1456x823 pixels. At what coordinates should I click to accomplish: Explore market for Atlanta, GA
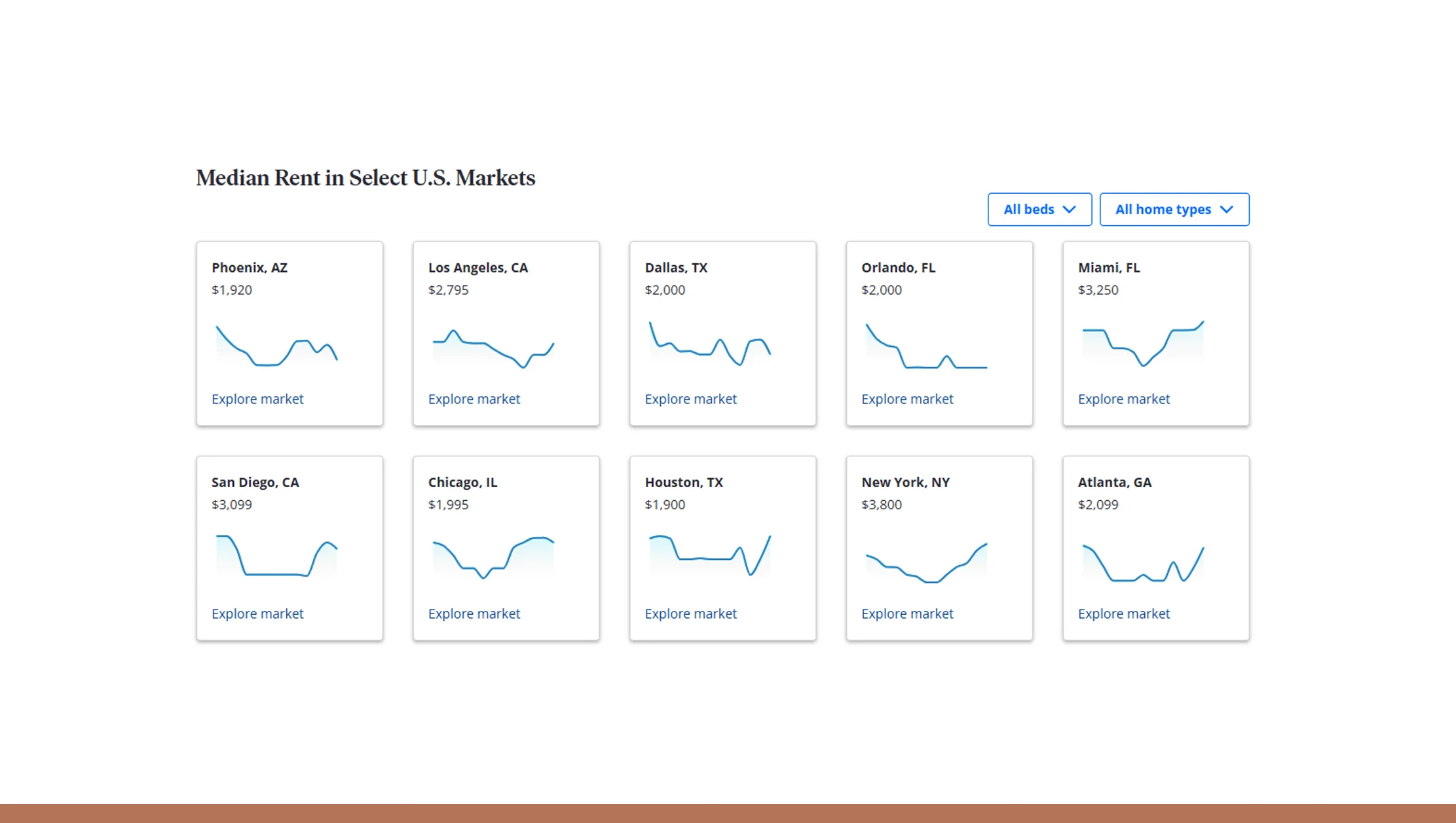tap(1124, 613)
